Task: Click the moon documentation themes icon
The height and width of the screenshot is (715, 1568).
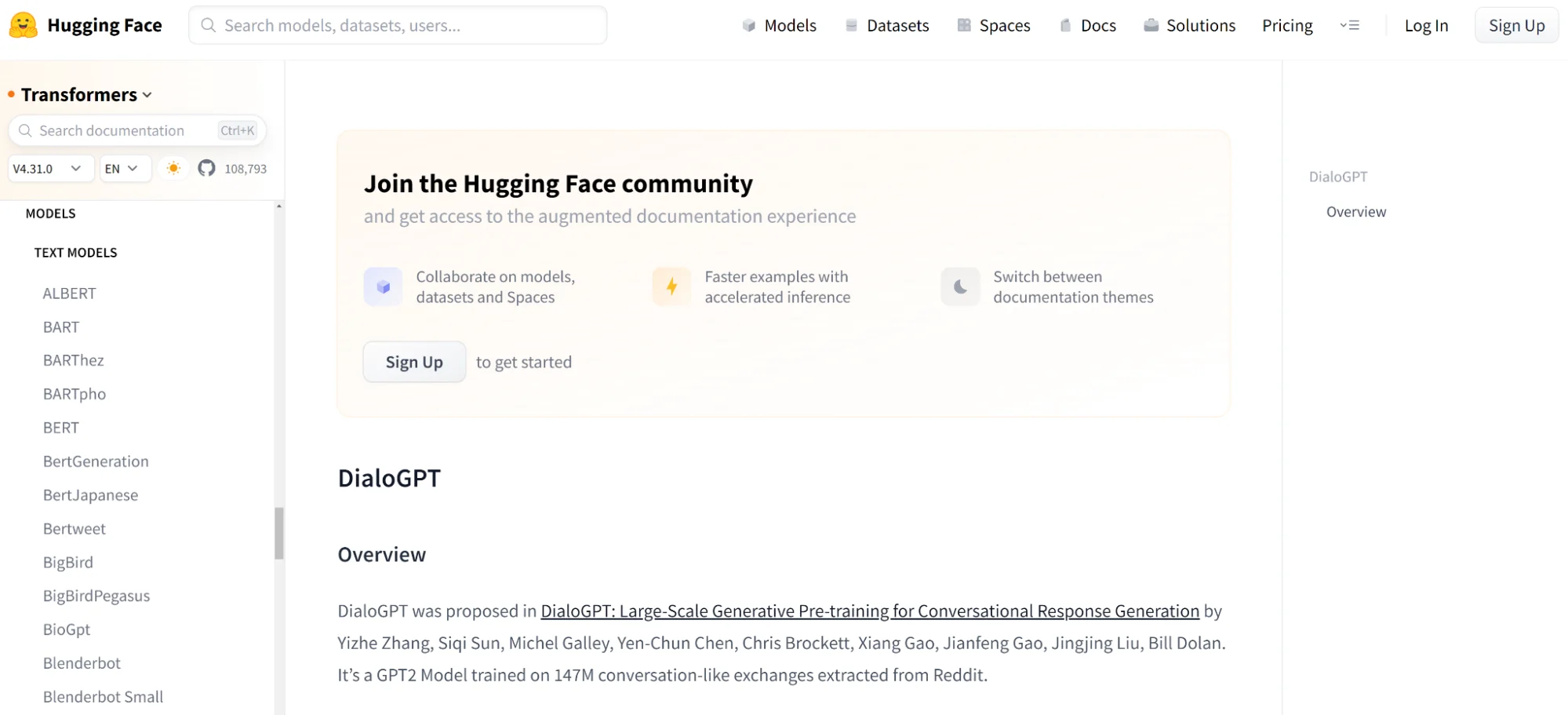Action: coord(960,286)
